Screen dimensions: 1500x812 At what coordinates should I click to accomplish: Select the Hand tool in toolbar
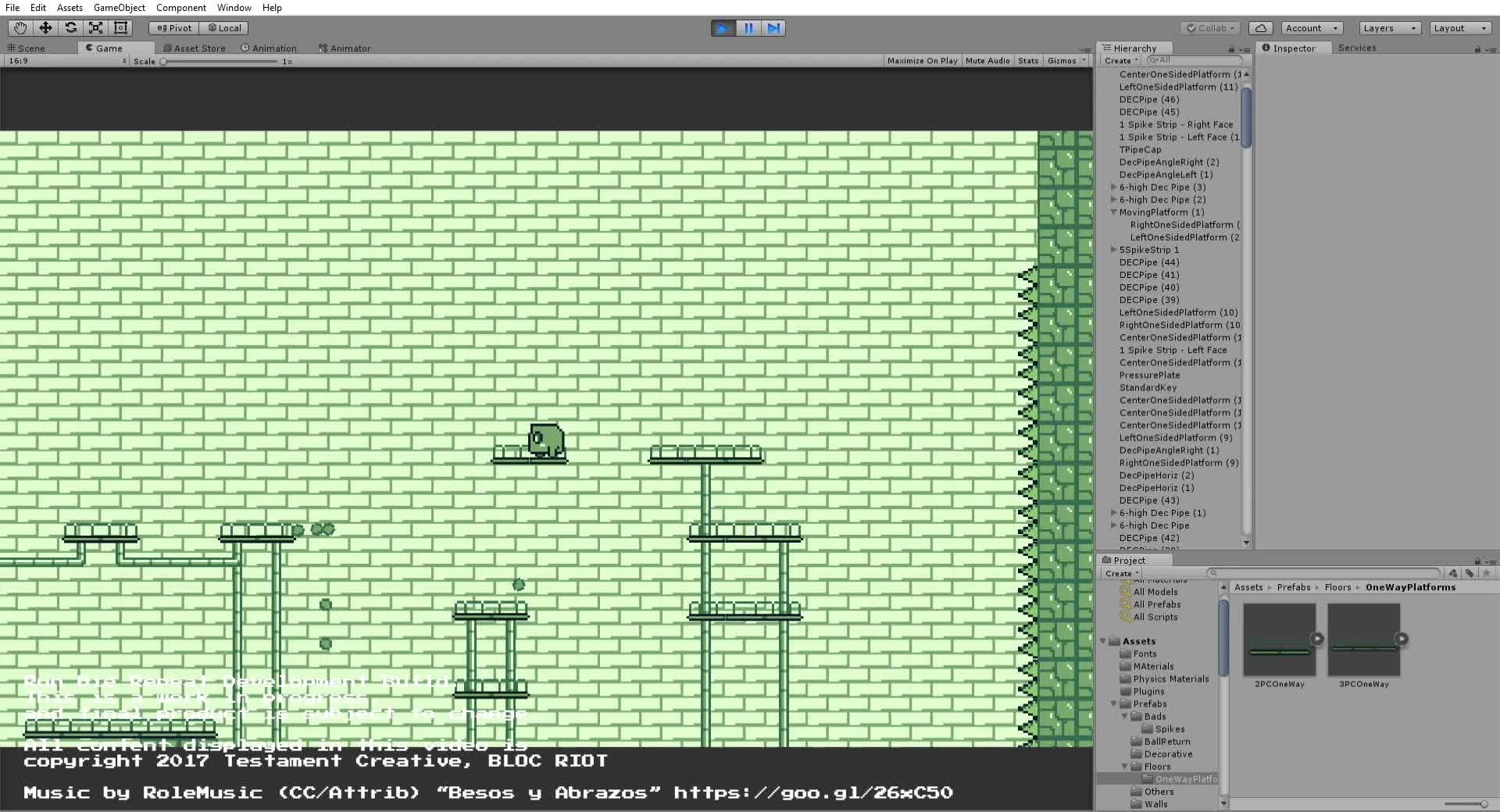click(x=20, y=28)
